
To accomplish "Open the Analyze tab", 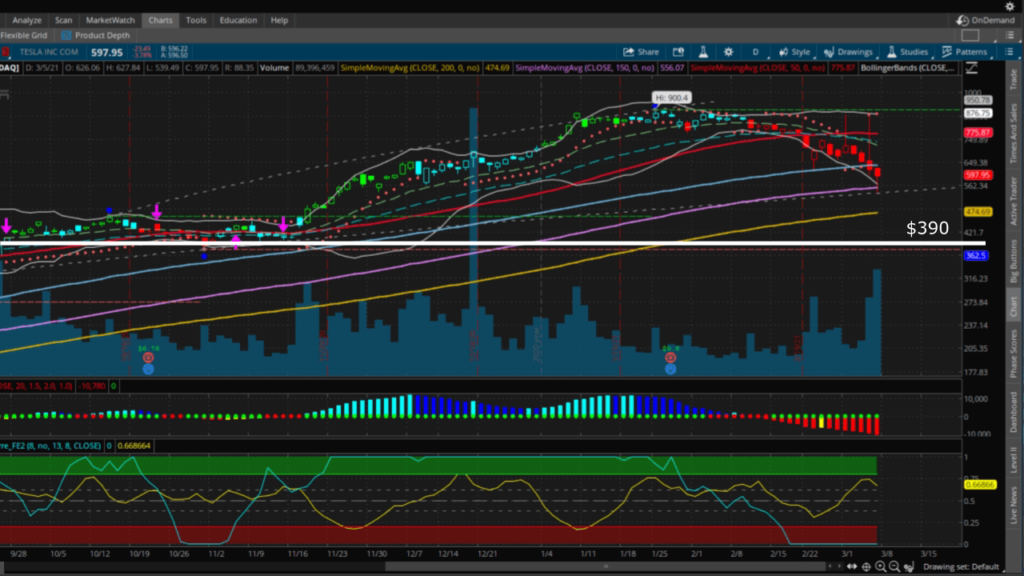I will (27, 20).
